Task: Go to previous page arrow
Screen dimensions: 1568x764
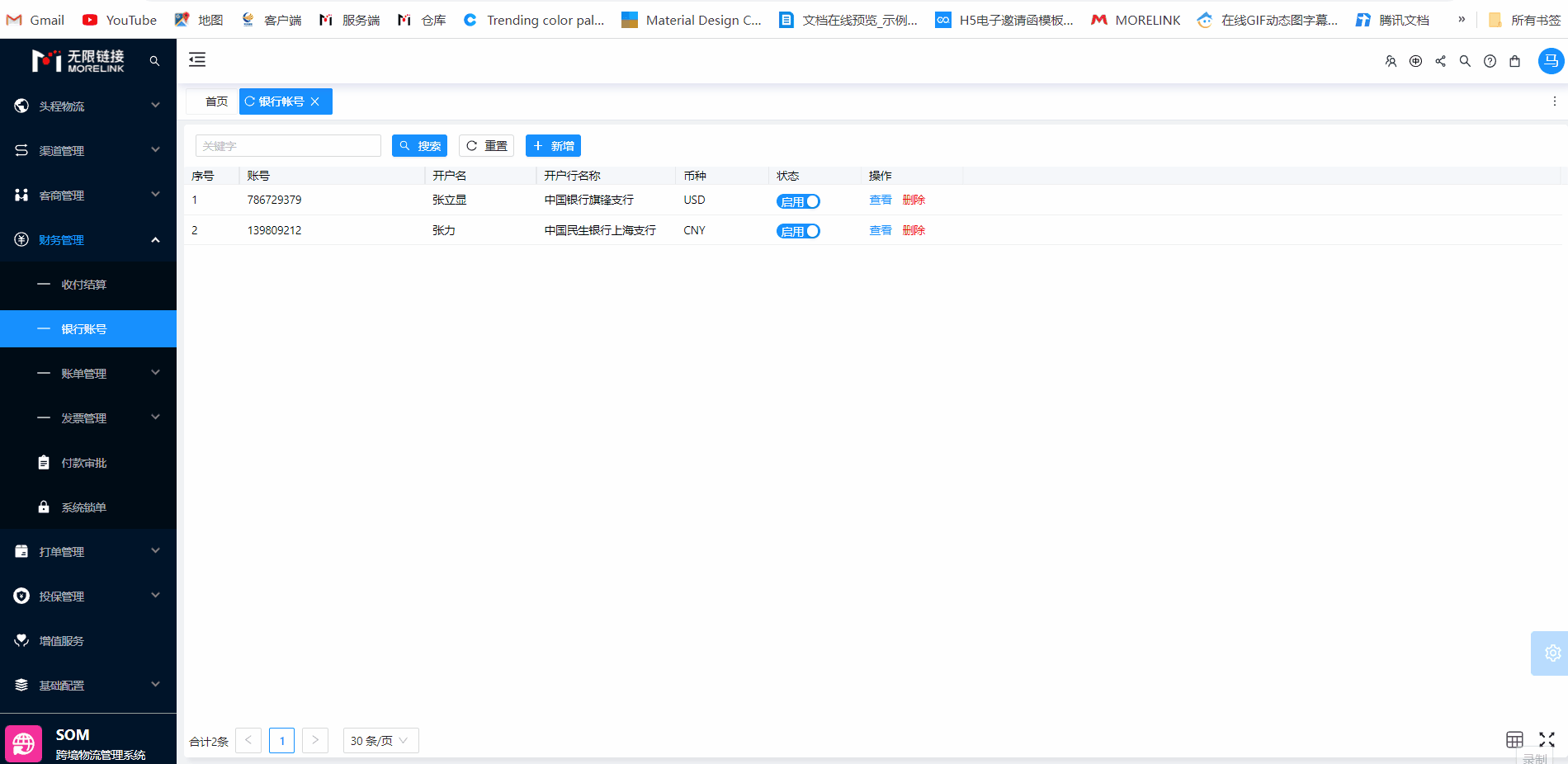Action: coord(248,741)
